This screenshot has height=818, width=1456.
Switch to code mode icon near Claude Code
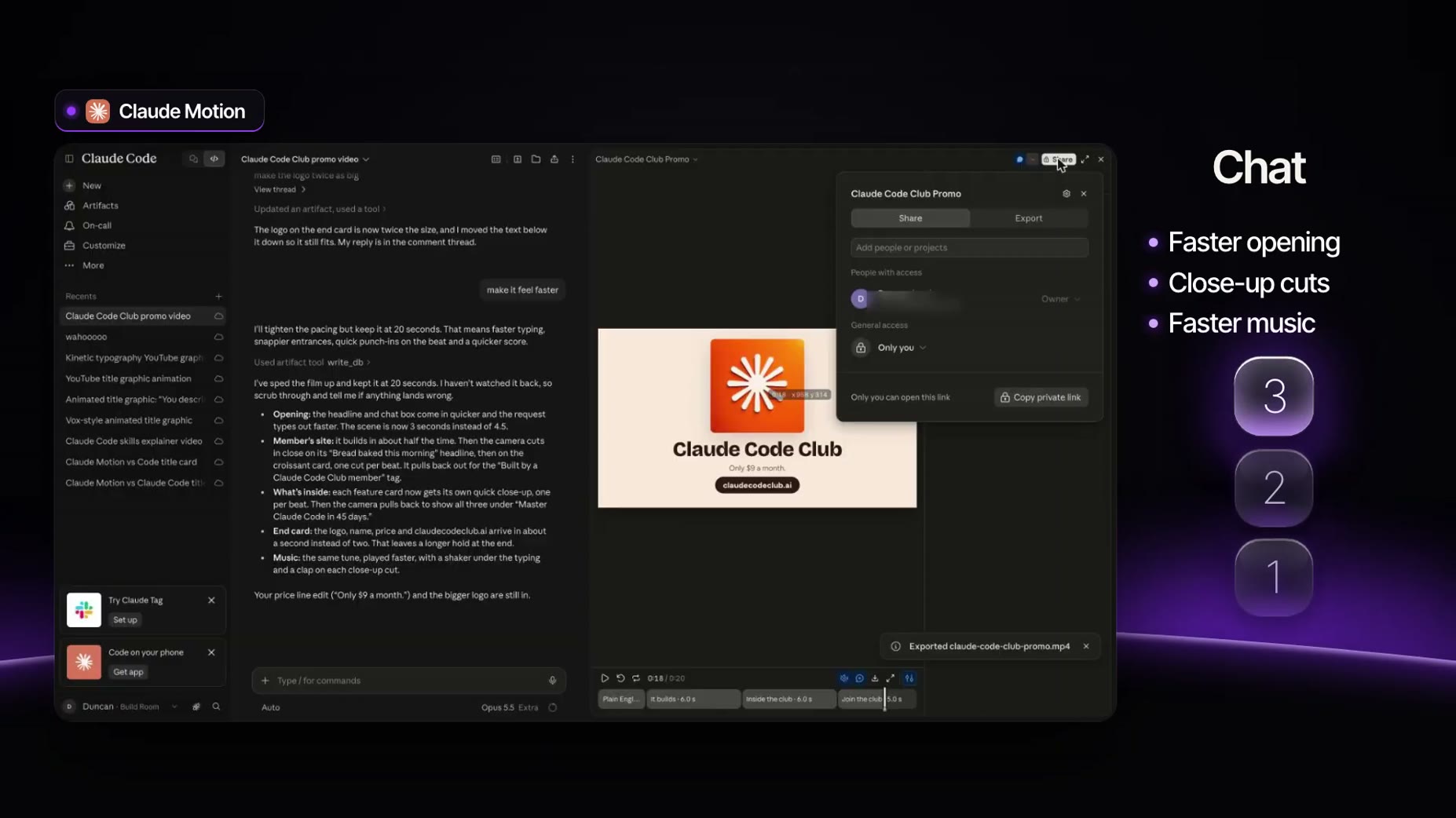214,159
